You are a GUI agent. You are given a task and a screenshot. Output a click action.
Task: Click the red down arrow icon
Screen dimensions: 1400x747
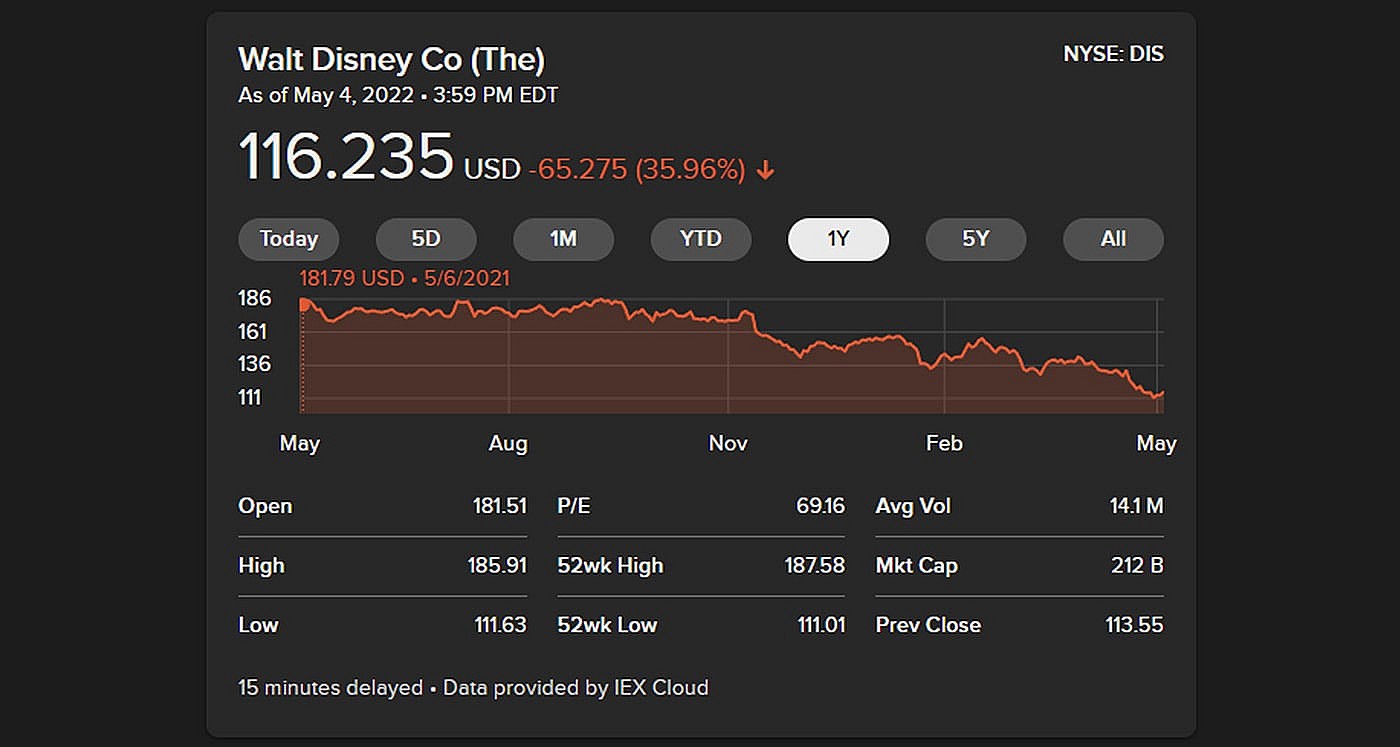point(765,171)
